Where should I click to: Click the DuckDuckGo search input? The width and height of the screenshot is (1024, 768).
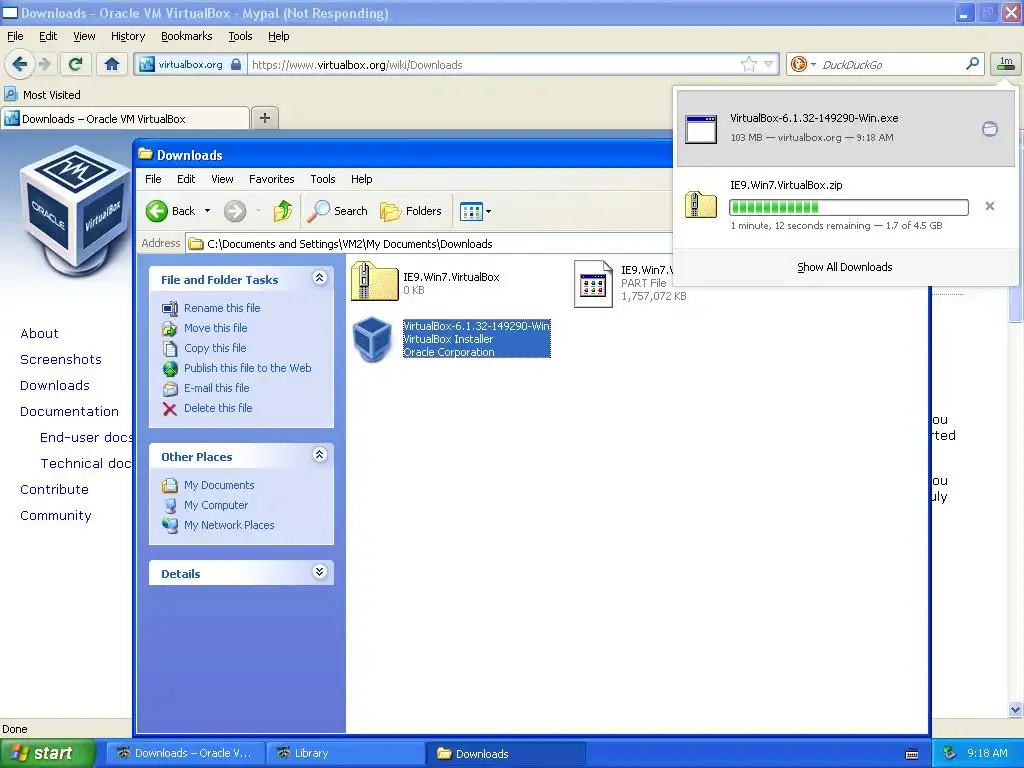pyautogui.click(x=889, y=64)
